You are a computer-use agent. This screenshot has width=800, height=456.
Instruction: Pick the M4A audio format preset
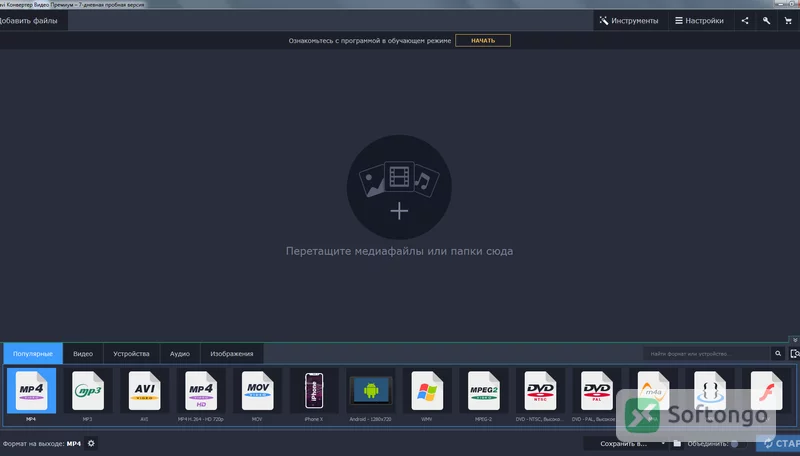click(x=653, y=391)
